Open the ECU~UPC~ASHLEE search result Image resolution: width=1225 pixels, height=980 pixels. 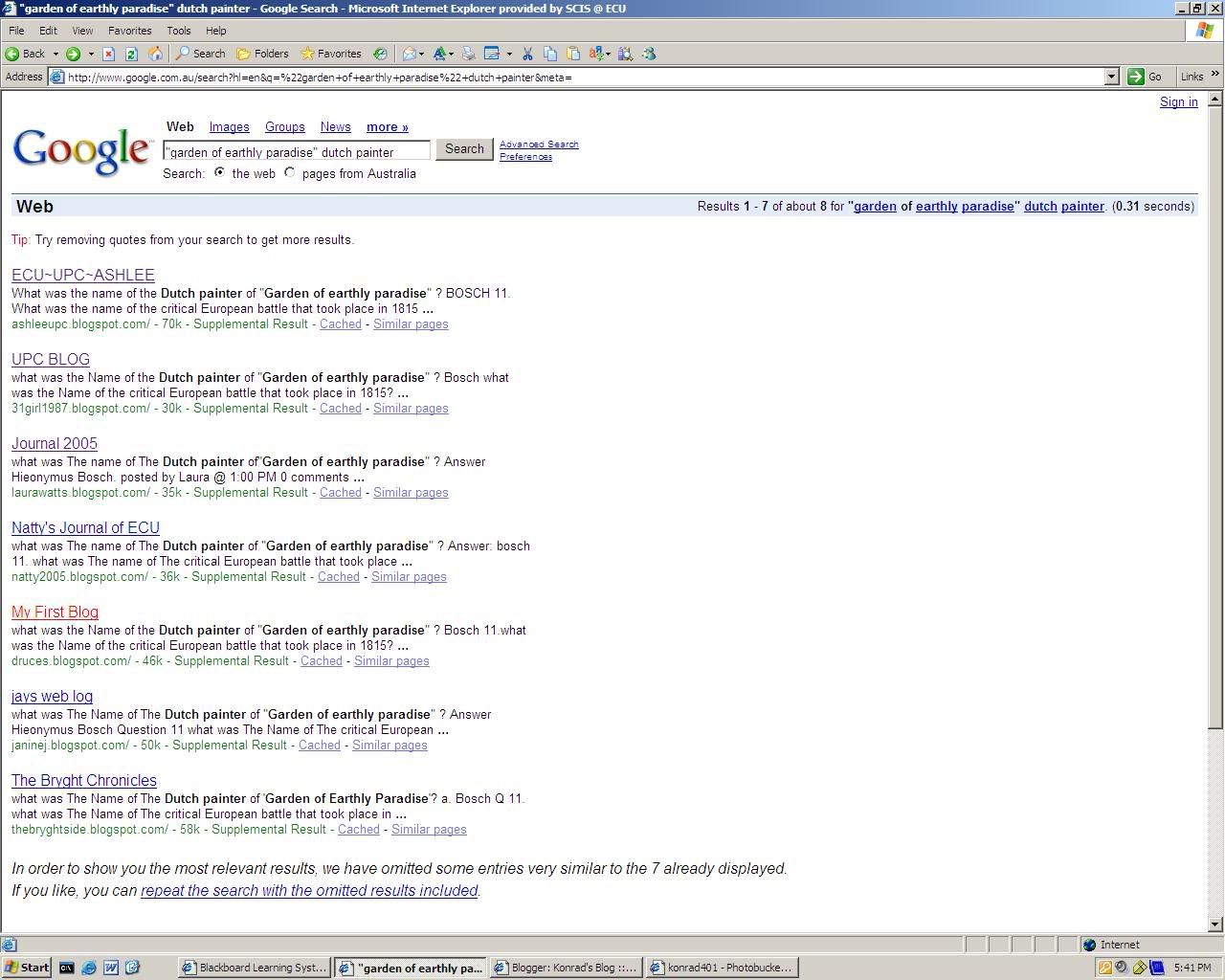click(x=83, y=276)
